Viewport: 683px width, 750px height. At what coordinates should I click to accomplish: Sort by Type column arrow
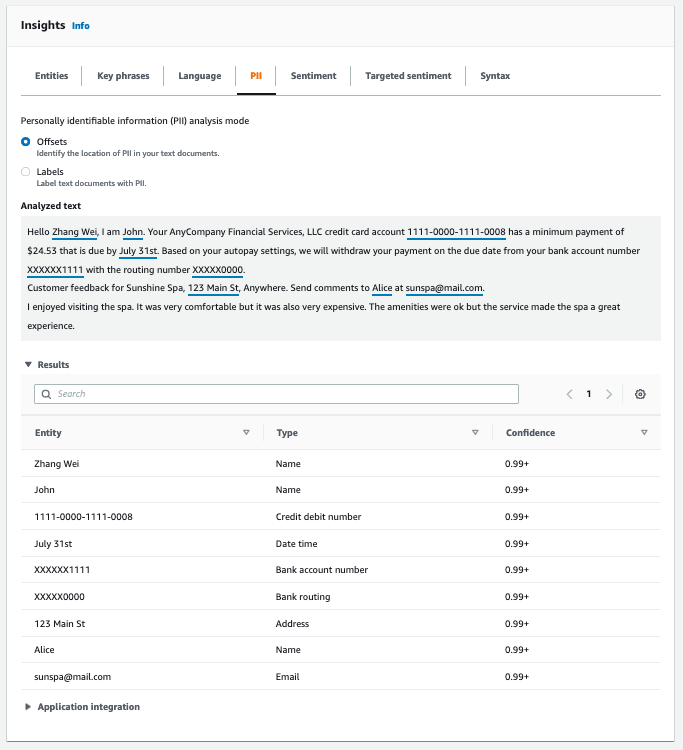(475, 433)
